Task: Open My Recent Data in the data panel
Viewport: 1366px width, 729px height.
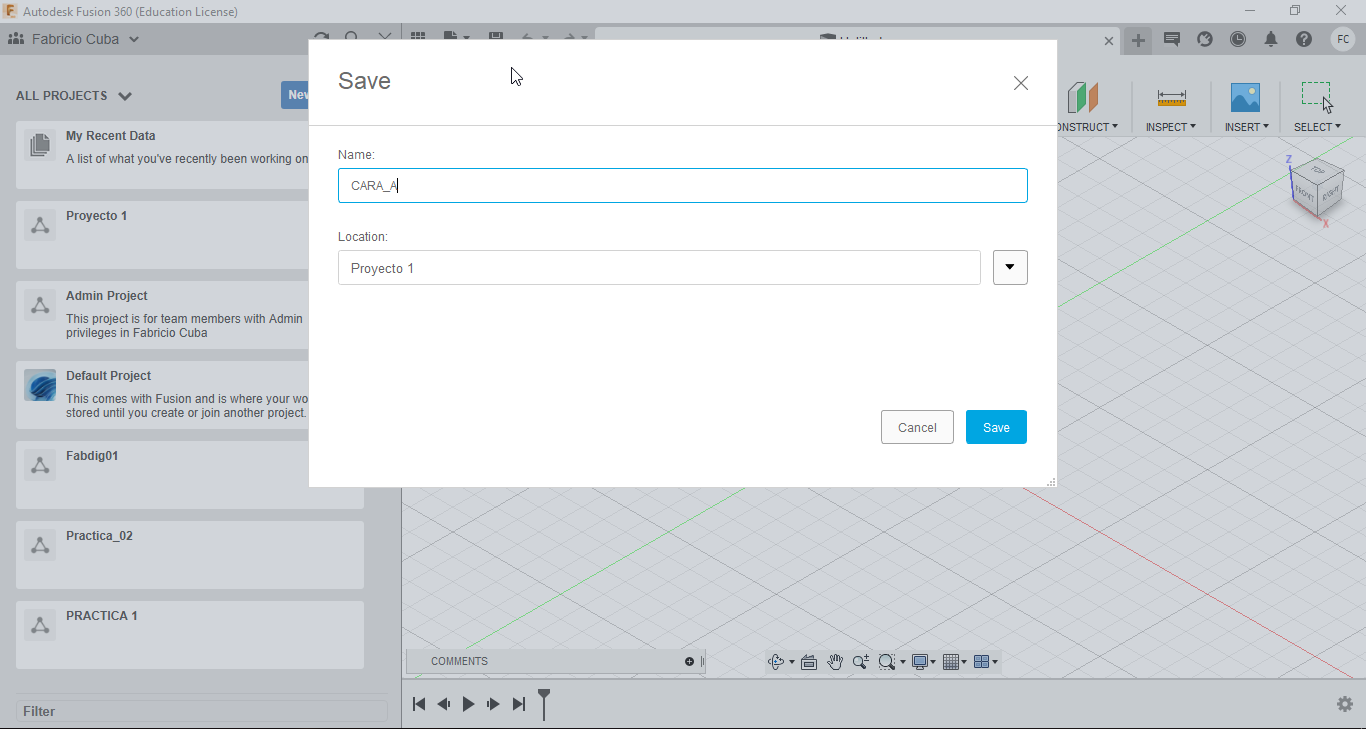Action: point(163,155)
